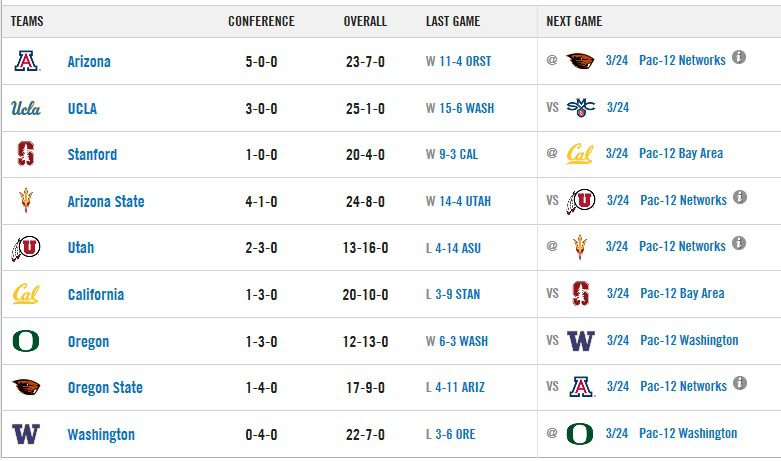Click the Arizona Wildcats logo in Teams column

tap(26, 61)
